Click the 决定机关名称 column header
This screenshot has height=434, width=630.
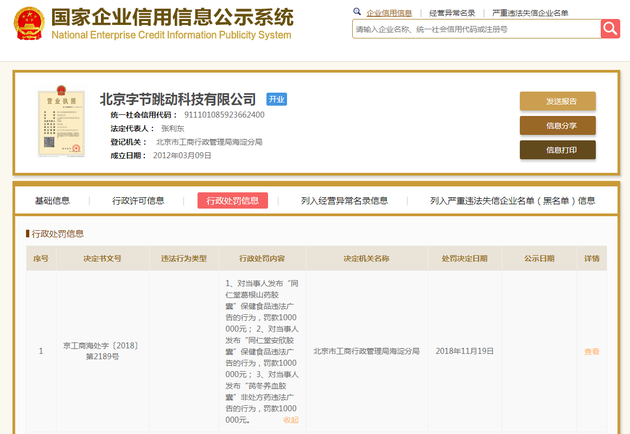coord(366,258)
